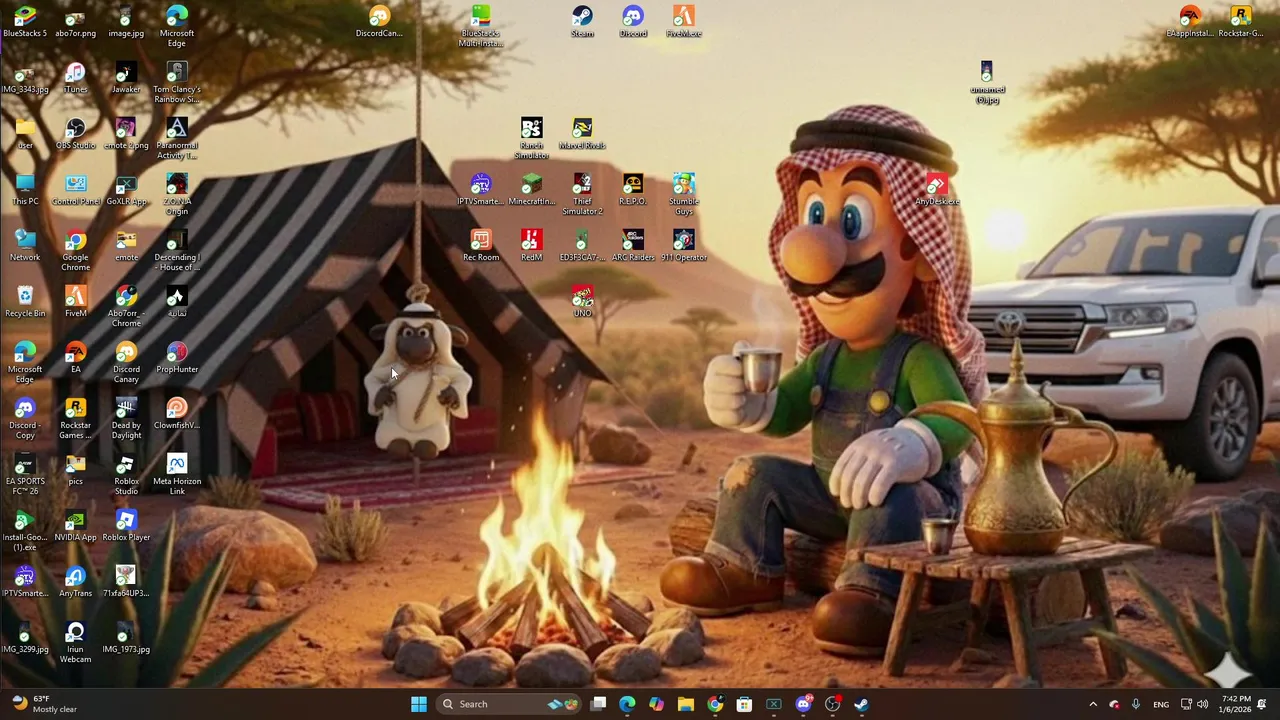The height and width of the screenshot is (720, 1280).
Task: Open Control Panel shortcut
Action: pos(75,190)
